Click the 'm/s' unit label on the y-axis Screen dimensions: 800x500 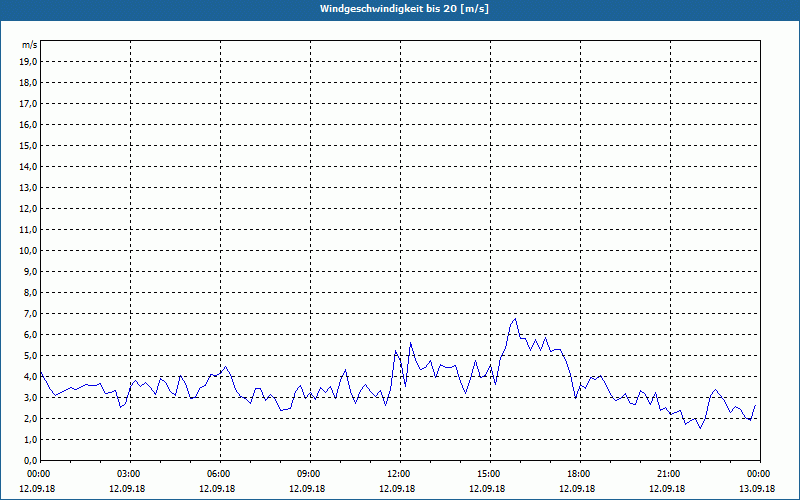tap(30, 45)
